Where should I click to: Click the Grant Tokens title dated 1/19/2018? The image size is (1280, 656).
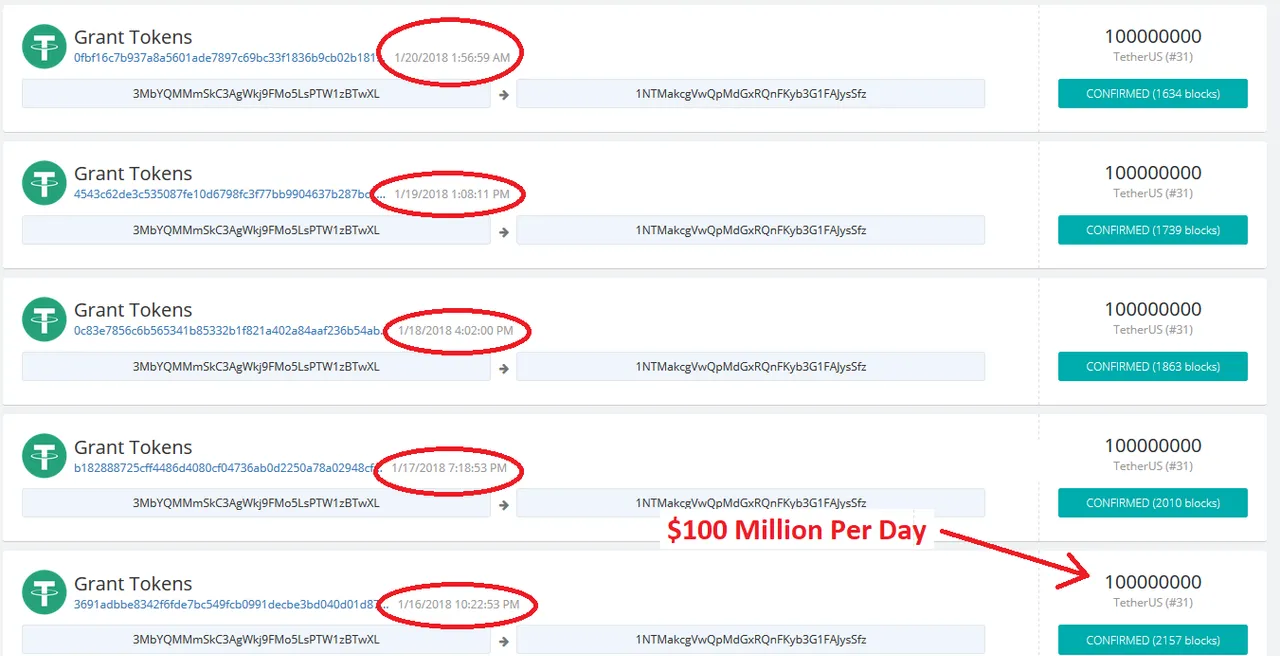click(x=133, y=173)
